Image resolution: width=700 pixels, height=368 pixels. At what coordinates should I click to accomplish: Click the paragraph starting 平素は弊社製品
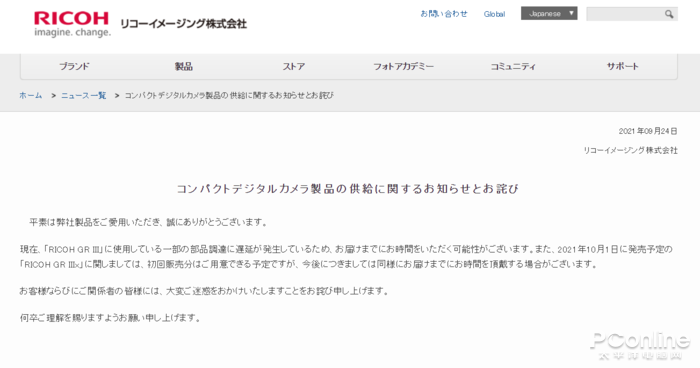pyautogui.click(x=150, y=222)
